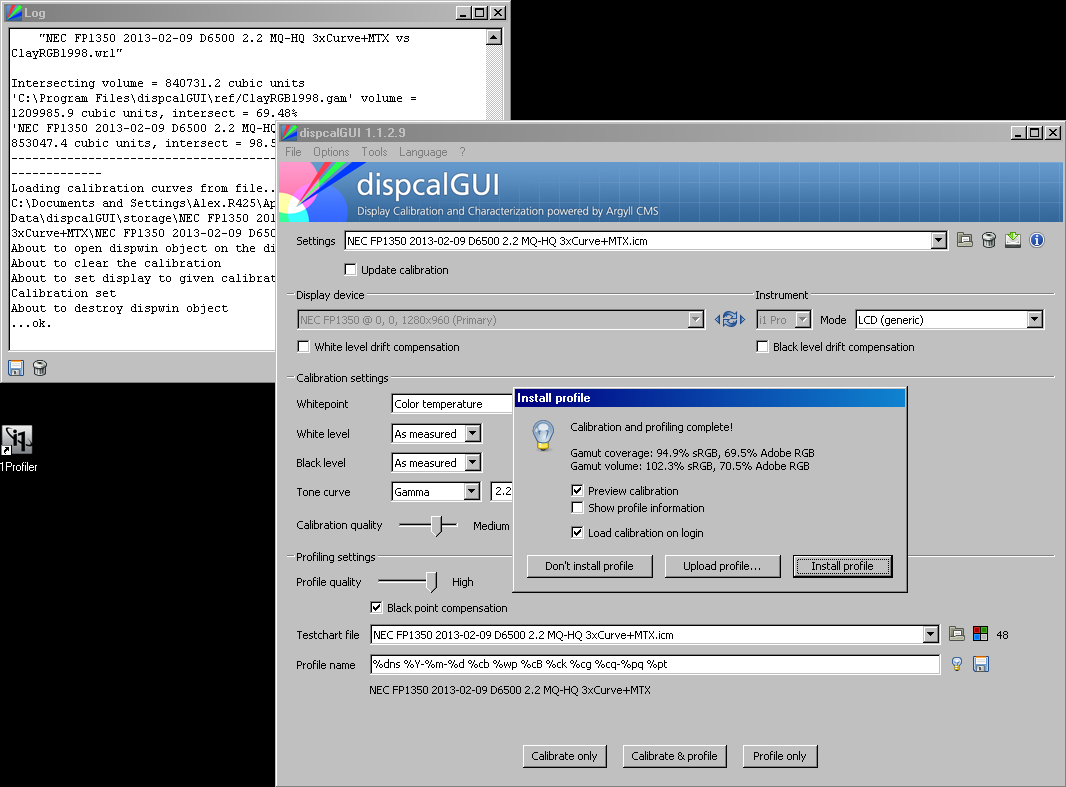Viewport: 1066px width, 787px height.
Task: Click the '48' patch count text
Action: 1002,635
